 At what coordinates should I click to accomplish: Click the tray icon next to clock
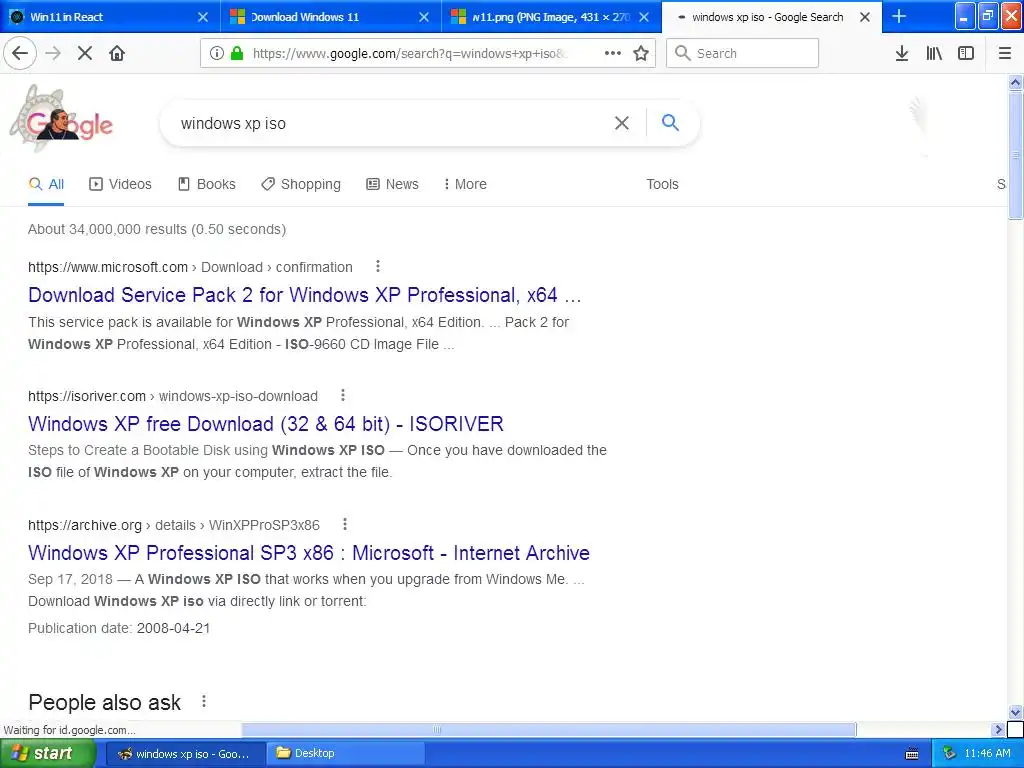click(x=950, y=754)
